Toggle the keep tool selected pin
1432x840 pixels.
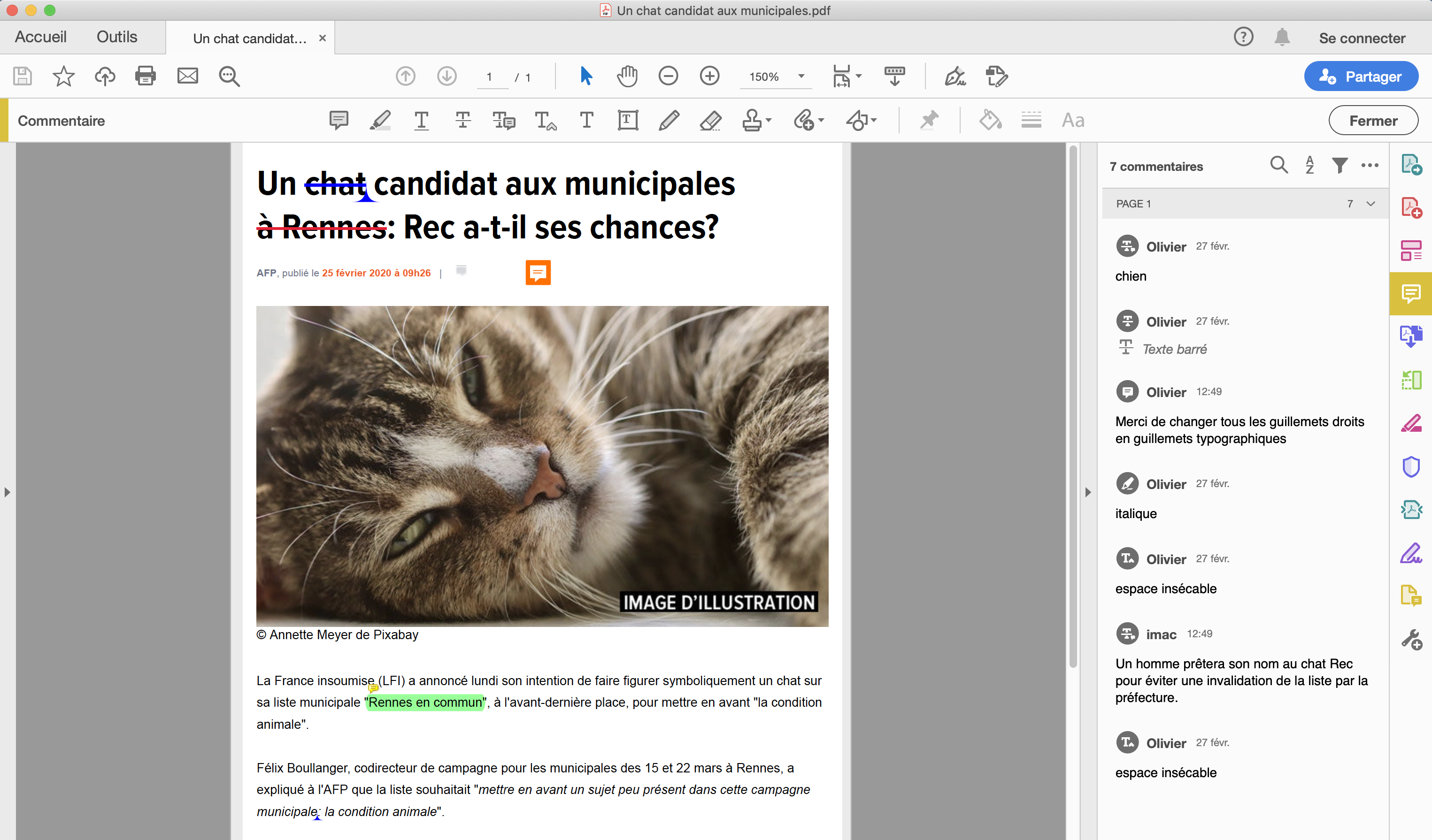pyautogui.click(x=930, y=121)
